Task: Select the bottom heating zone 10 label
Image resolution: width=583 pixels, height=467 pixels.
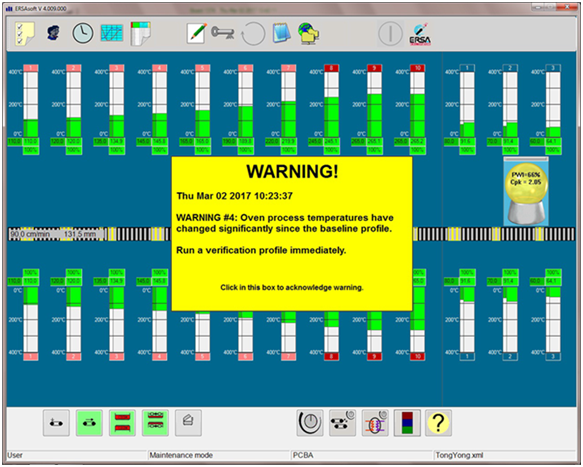Action: 418,356
